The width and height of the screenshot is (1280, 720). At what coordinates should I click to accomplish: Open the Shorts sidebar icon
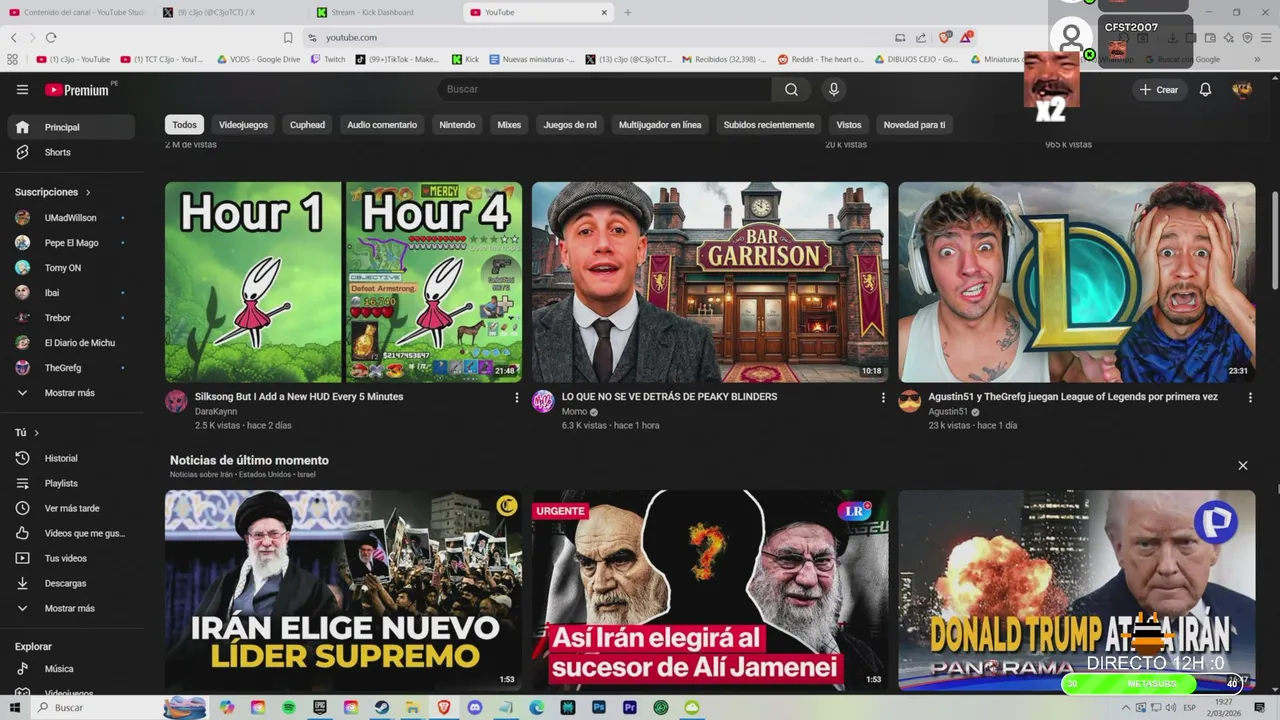[22, 152]
